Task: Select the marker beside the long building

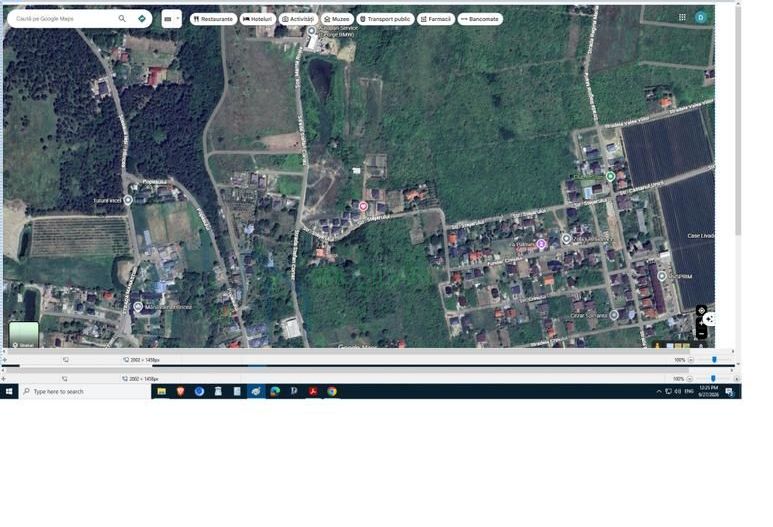Action: tap(662, 276)
